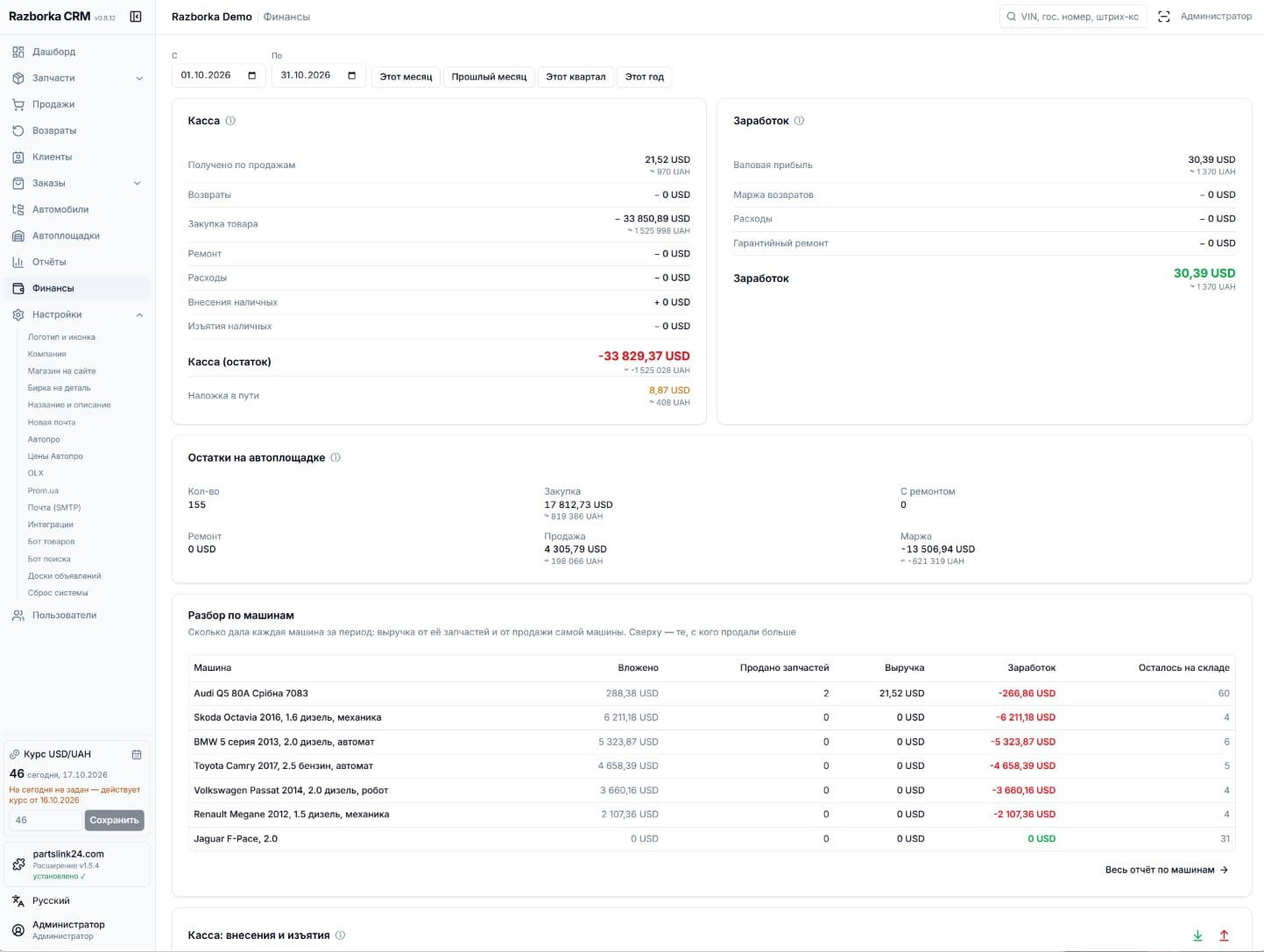Open Дашборд from sidebar

coord(77,52)
